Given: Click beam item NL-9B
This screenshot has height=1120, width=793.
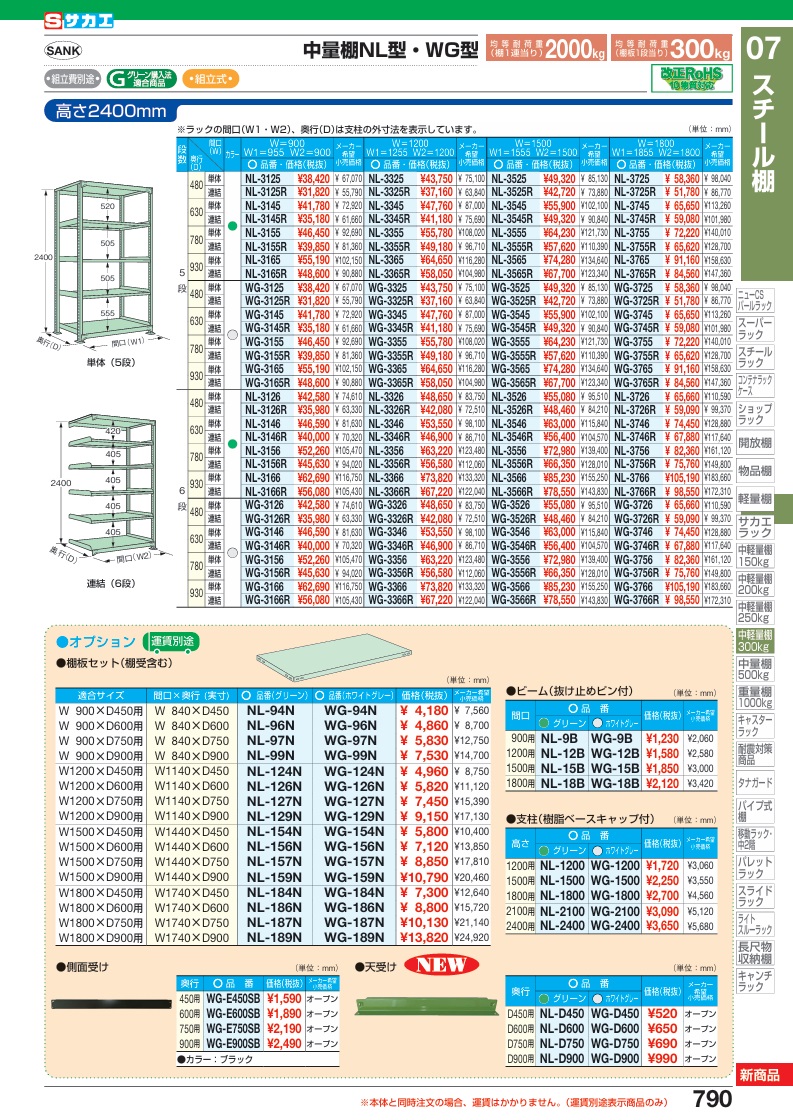Looking at the screenshot, I should (x=559, y=739).
